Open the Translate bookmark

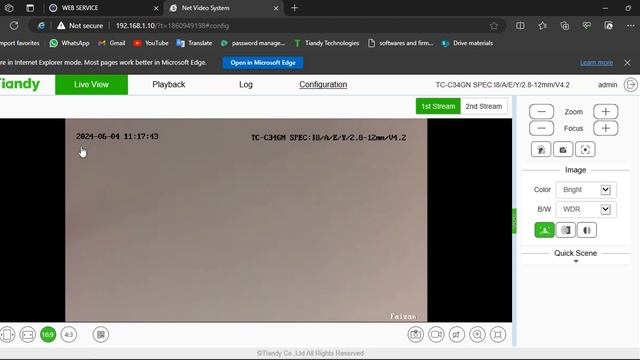194,43
